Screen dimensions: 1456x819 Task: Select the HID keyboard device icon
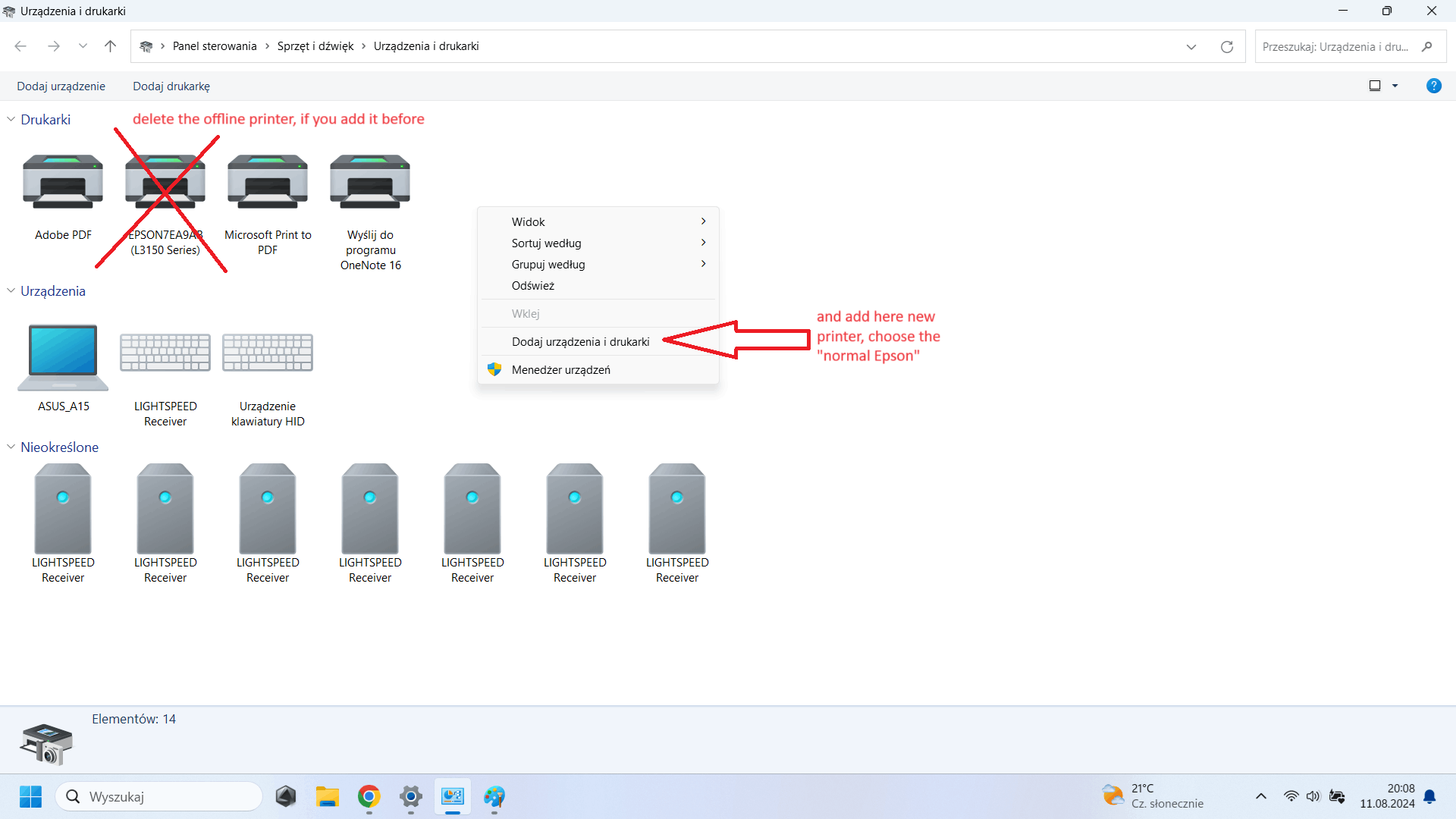pyautogui.click(x=268, y=353)
